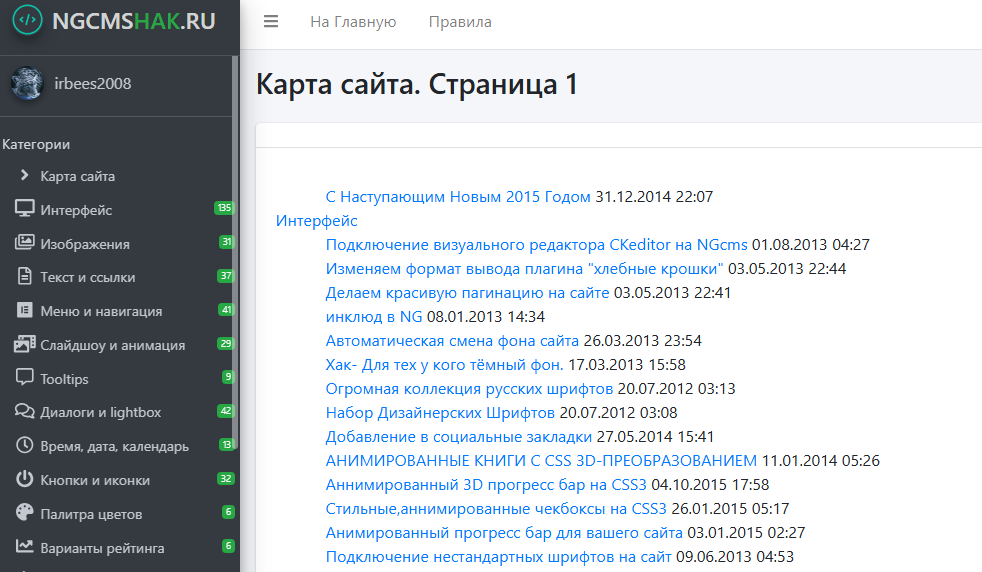Open Набор Дизайнерских Шрифтов link
Screen dimensions: 982x572
click(x=440, y=413)
